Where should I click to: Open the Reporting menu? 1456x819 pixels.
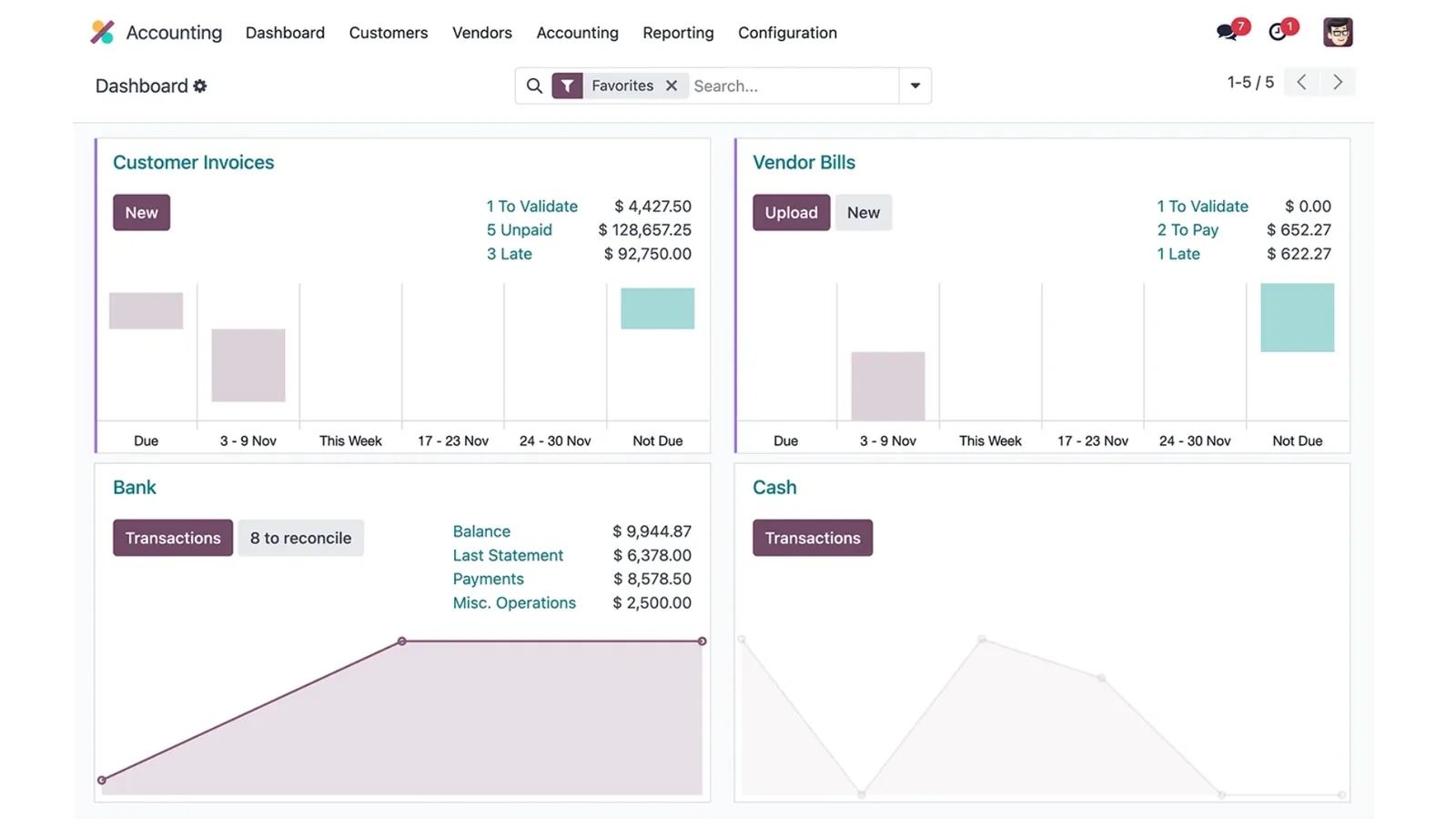(x=678, y=33)
